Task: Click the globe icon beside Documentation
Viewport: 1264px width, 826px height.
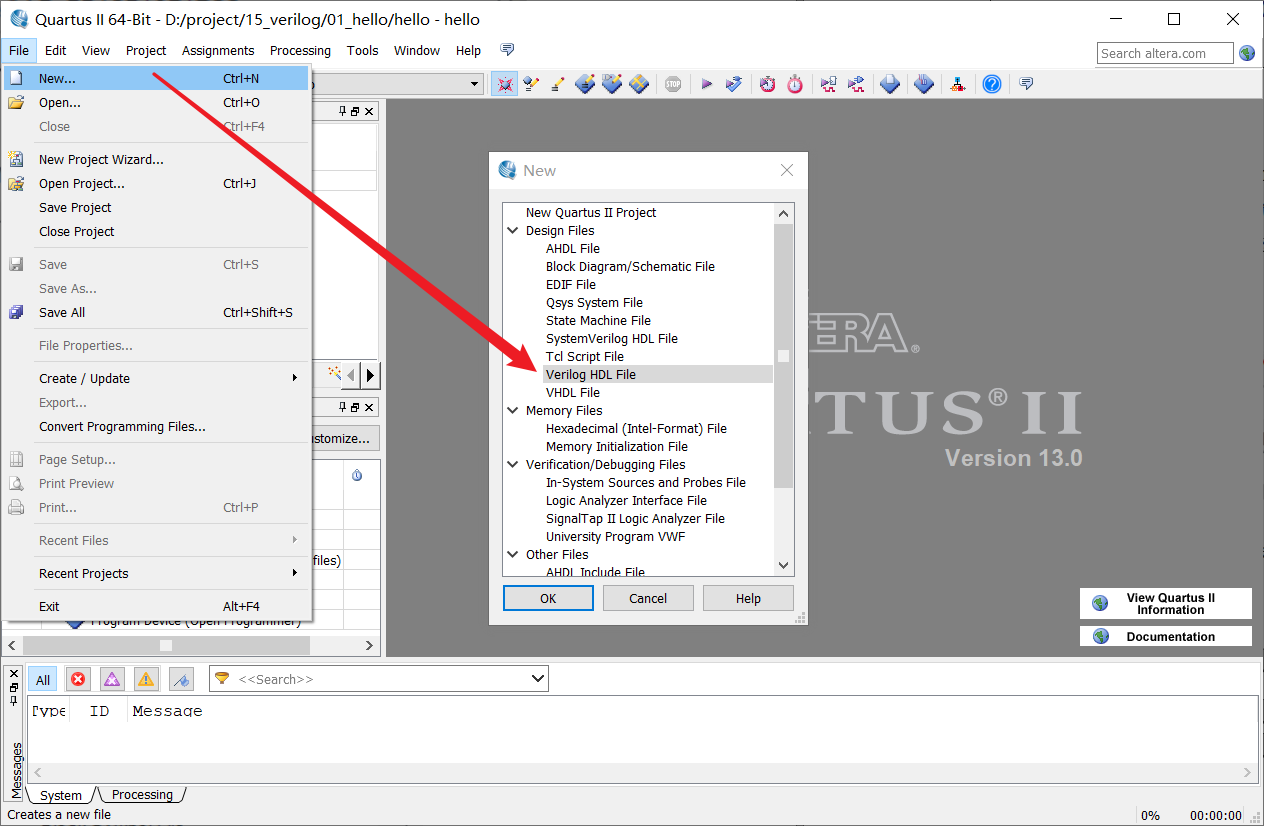Action: 1101,636
